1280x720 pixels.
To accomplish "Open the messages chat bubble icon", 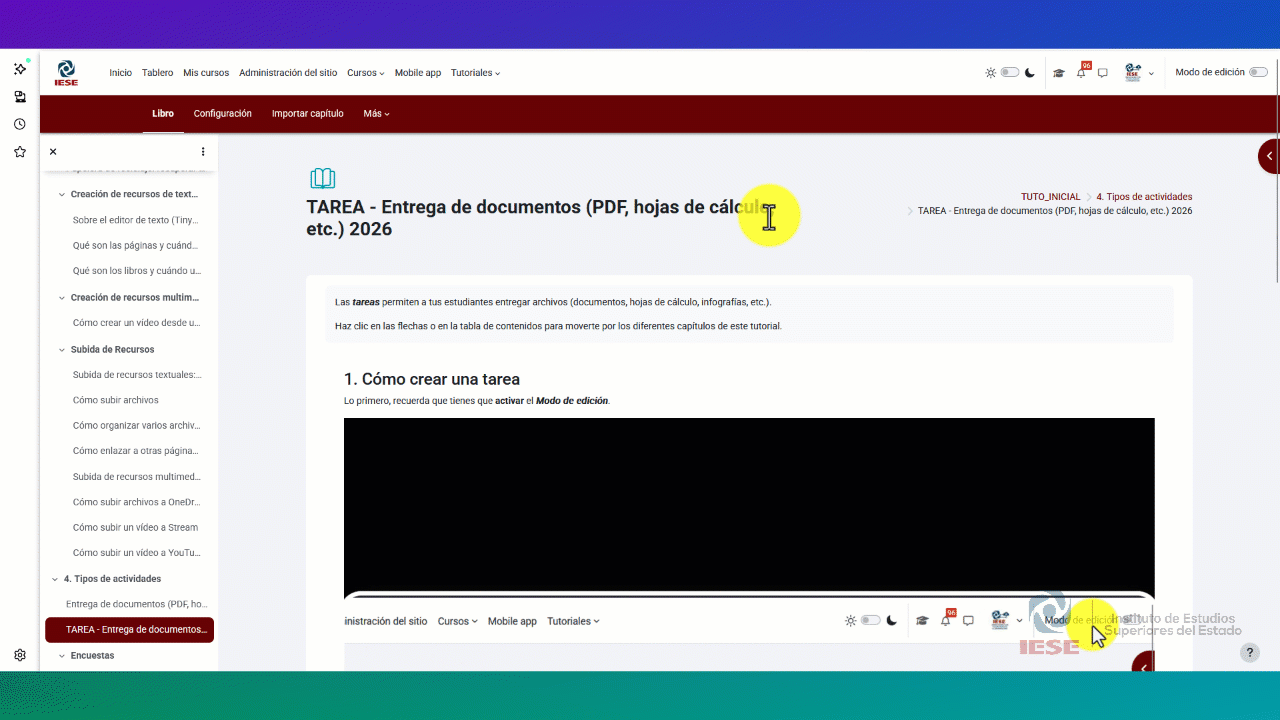I will click(1102, 72).
